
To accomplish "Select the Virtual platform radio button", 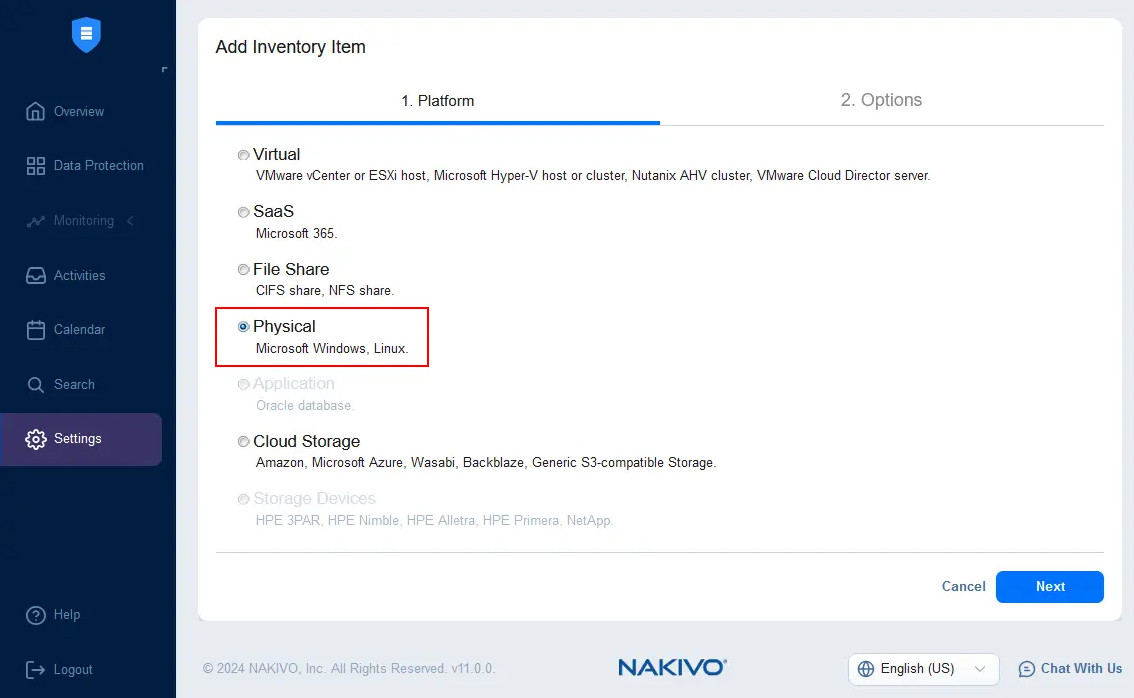I will click(x=244, y=155).
